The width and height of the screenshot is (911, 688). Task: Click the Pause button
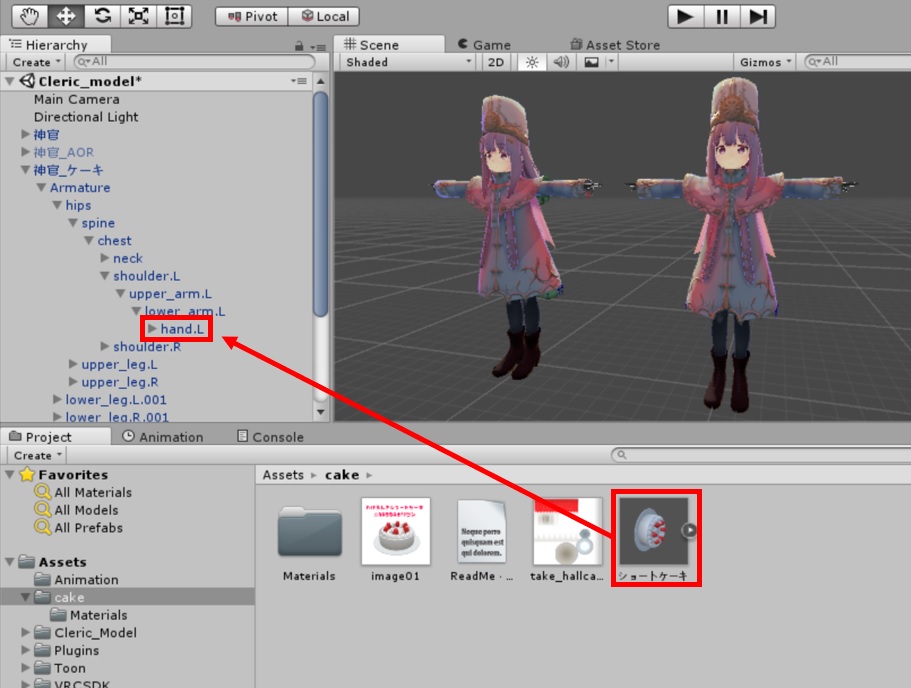point(722,16)
